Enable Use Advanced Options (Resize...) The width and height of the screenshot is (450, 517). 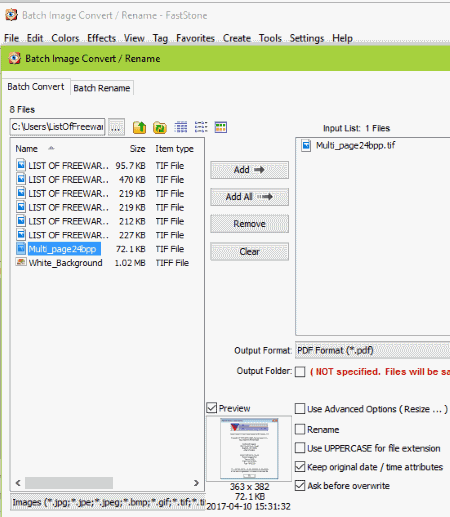pyautogui.click(x=300, y=409)
